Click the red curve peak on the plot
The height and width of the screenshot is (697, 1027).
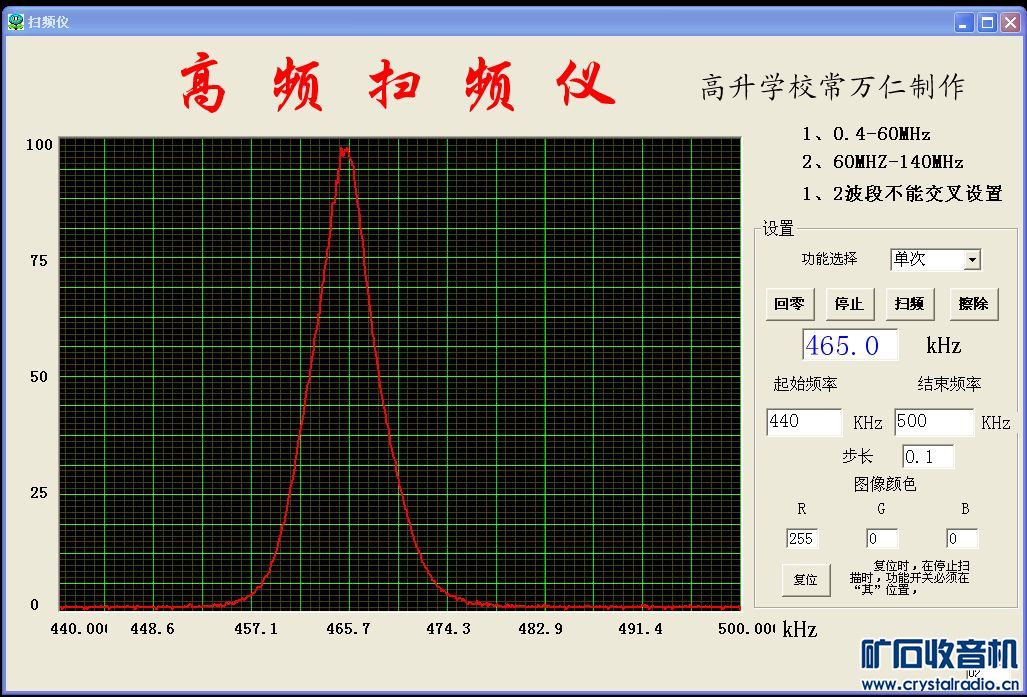(344, 150)
